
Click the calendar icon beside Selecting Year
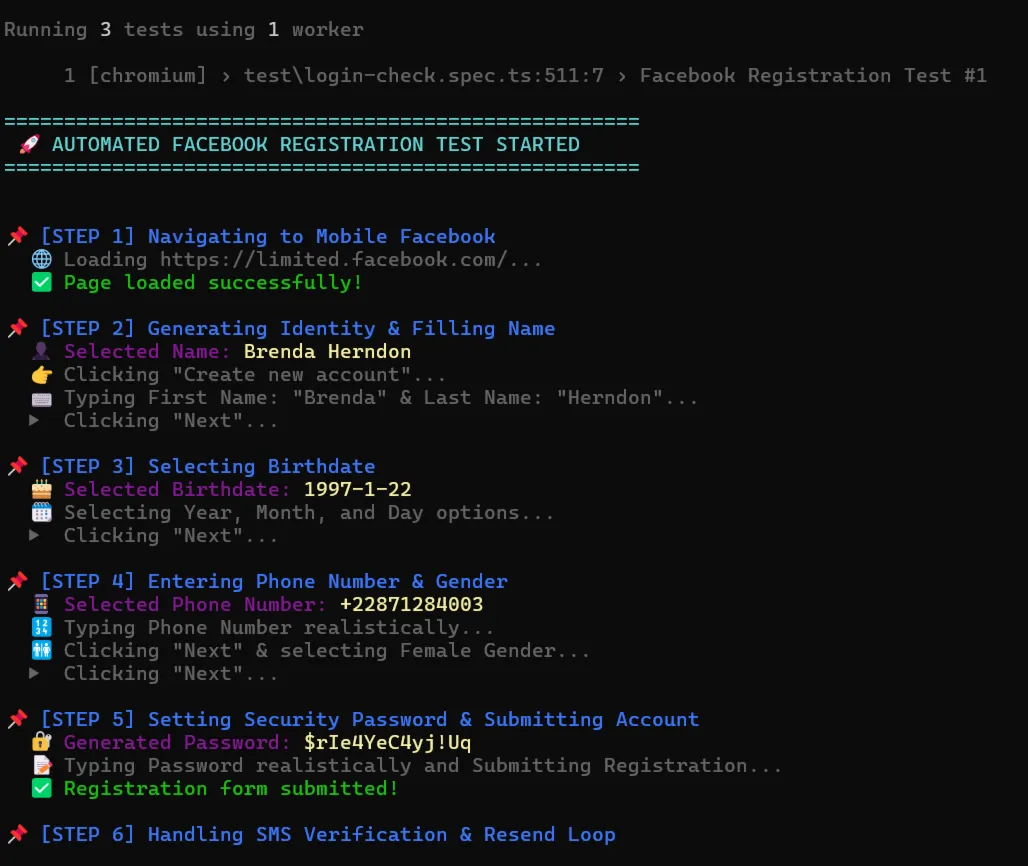[41, 512]
